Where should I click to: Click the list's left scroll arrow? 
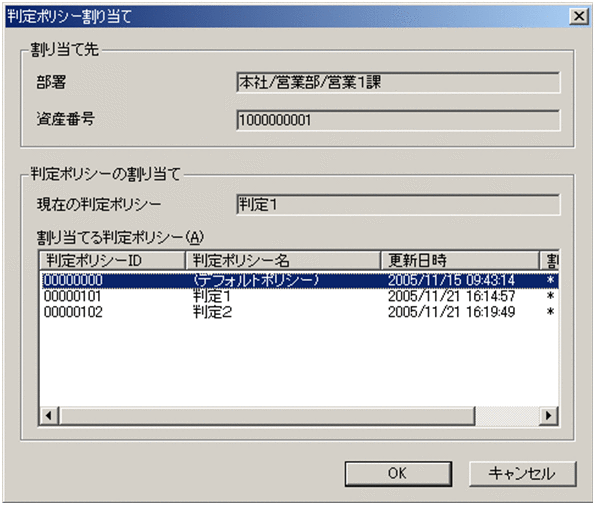pos(49,415)
